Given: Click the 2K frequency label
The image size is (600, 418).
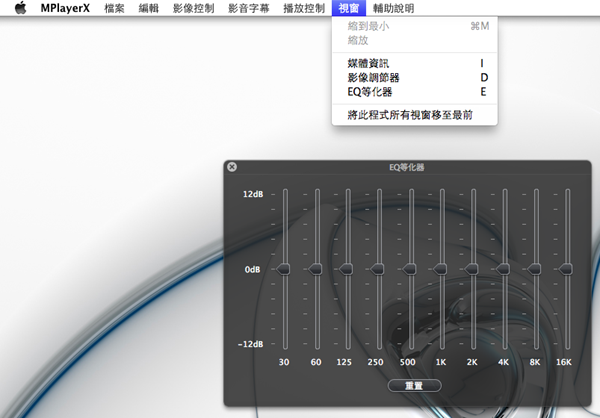Looking at the screenshot, I should pos(472,362).
